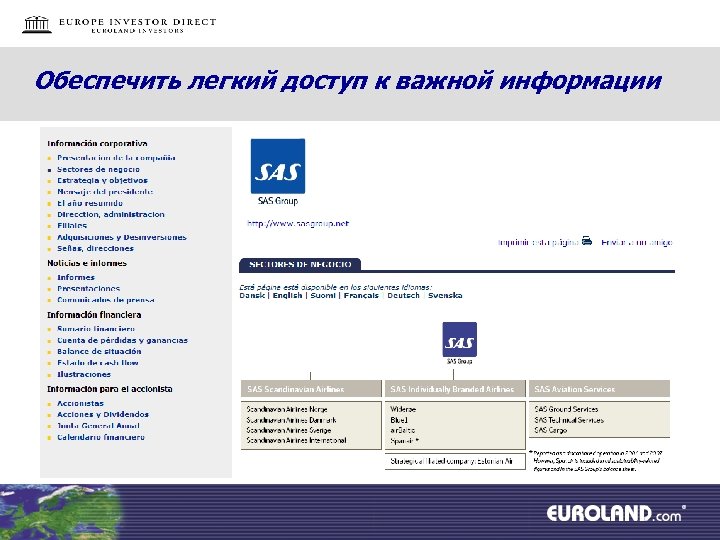This screenshot has height=540, width=720.
Task: Click Spanair in Branded Airlines list
Action: click(404, 441)
